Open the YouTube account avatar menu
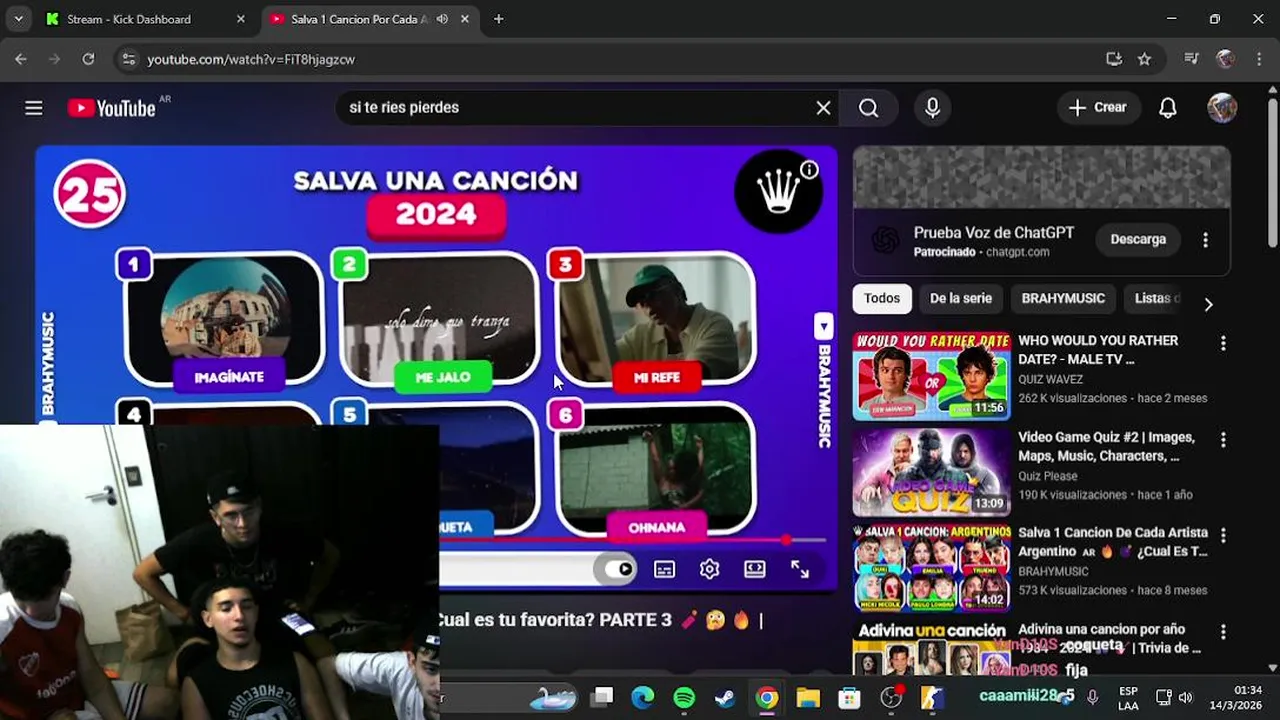This screenshot has width=1280, height=720. [x=1222, y=108]
